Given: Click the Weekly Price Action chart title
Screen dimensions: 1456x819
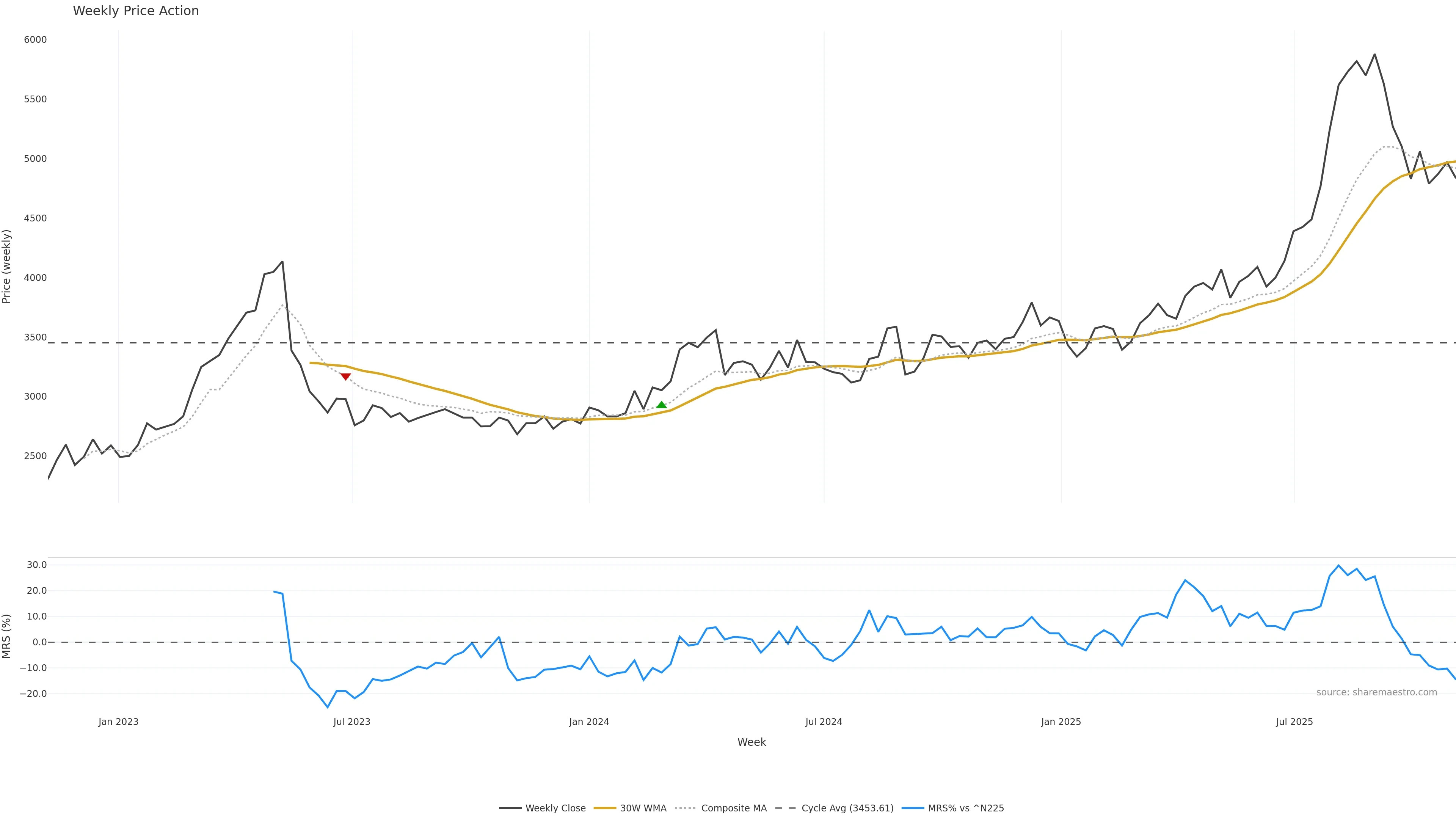Looking at the screenshot, I should click(x=136, y=11).
